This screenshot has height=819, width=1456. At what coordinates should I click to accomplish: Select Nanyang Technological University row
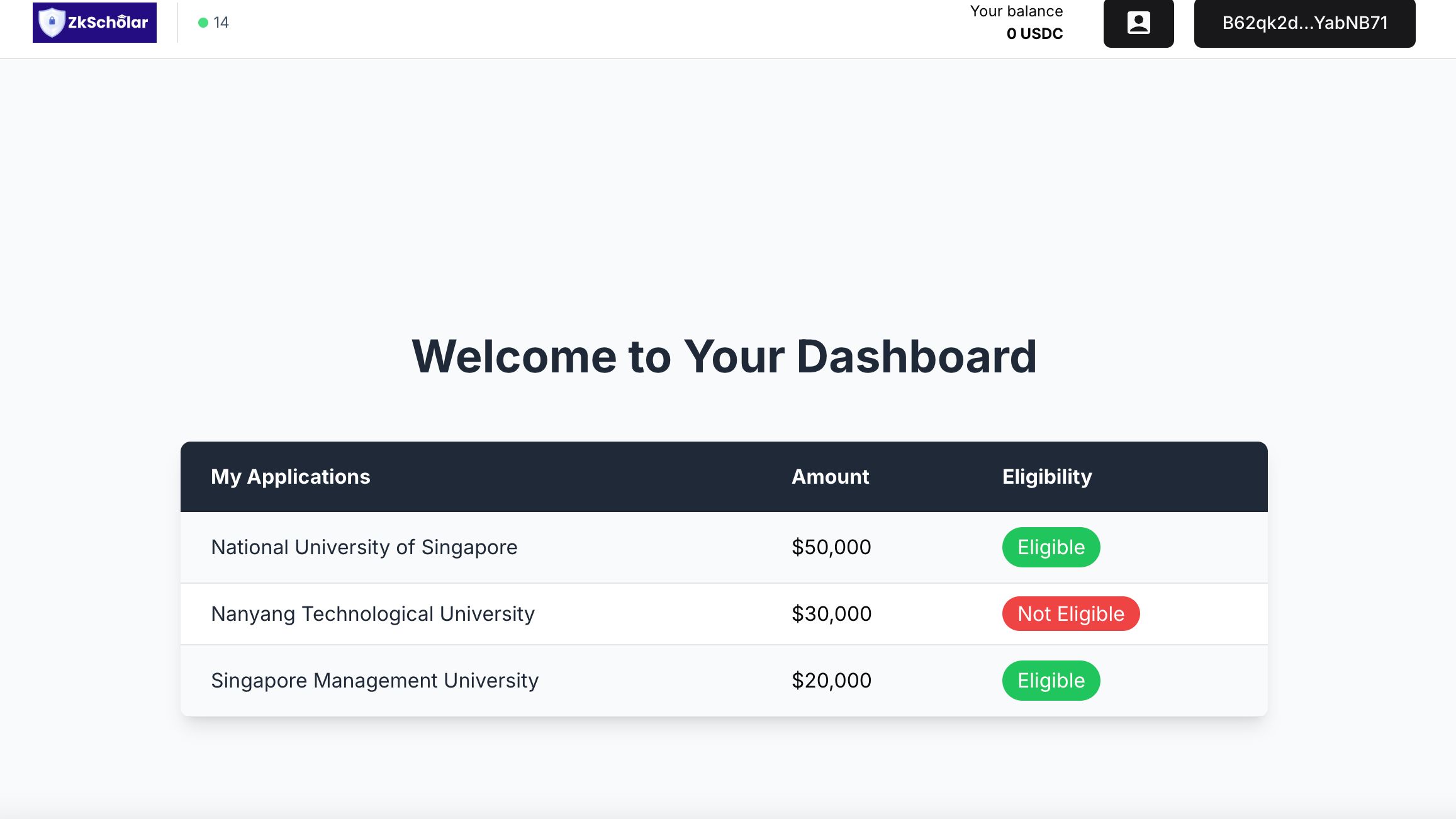click(x=724, y=614)
